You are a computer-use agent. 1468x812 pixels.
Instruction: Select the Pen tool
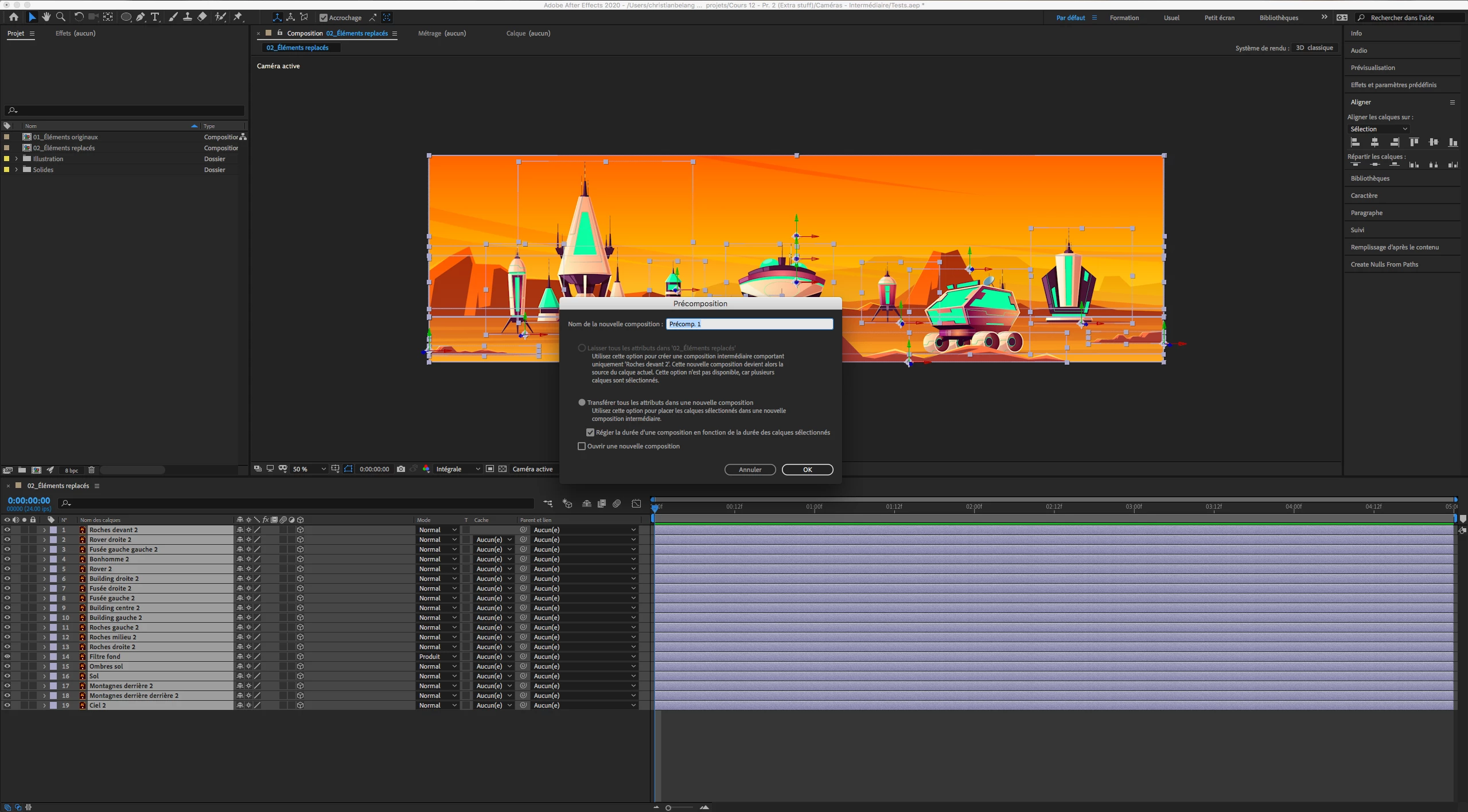pyautogui.click(x=141, y=17)
